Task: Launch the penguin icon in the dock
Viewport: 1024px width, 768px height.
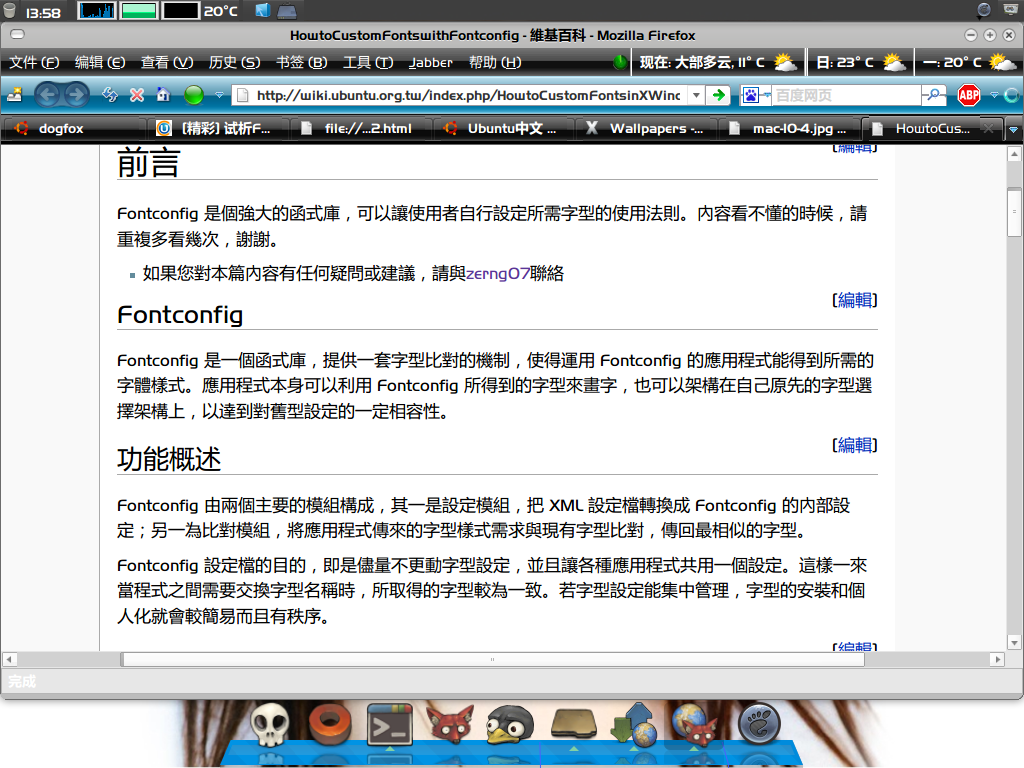Action: (x=510, y=725)
